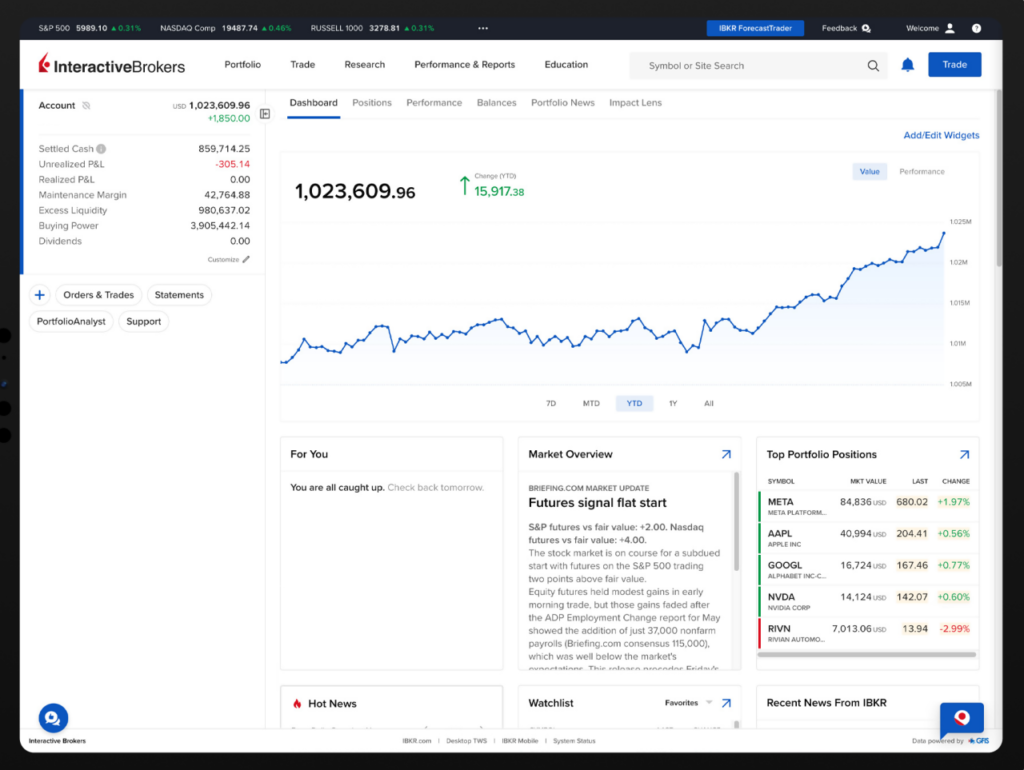Switch to the Positions tab
The height and width of the screenshot is (770, 1024).
(x=372, y=103)
